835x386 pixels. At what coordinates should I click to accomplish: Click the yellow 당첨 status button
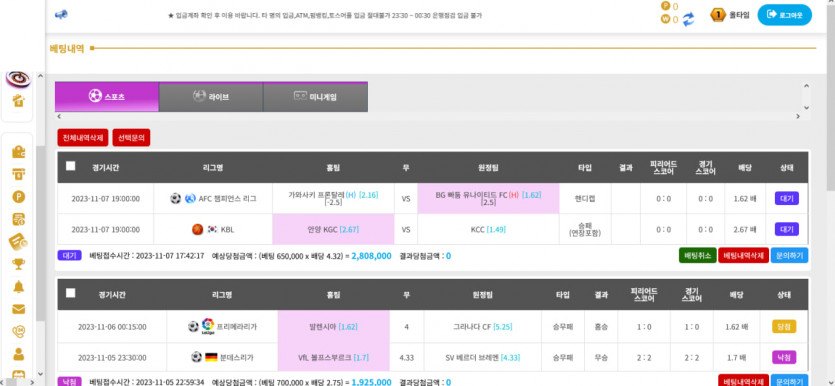click(784, 326)
